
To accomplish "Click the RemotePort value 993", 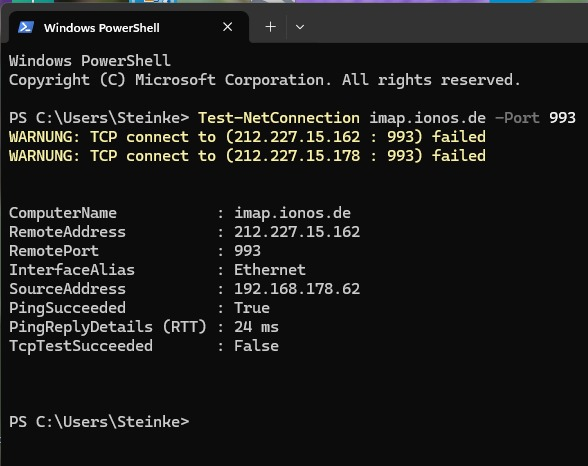I will pos(248,251).
